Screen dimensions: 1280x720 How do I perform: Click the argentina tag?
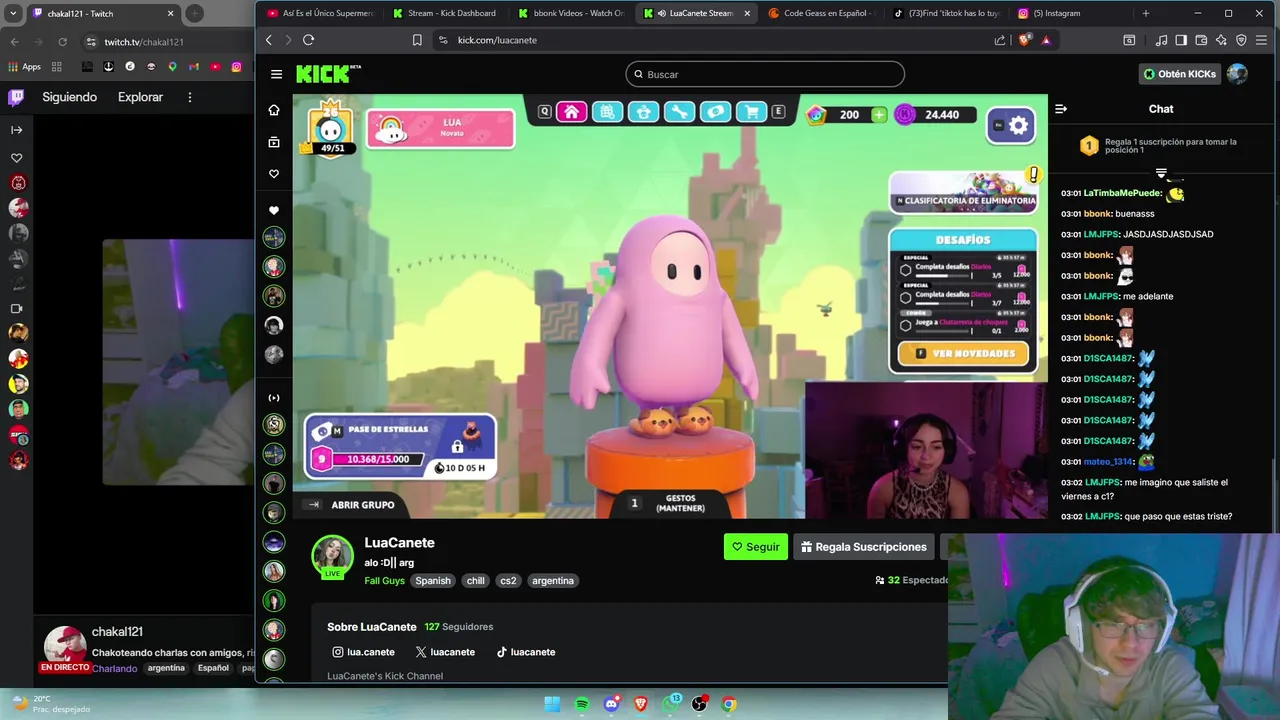click(553, 581)
